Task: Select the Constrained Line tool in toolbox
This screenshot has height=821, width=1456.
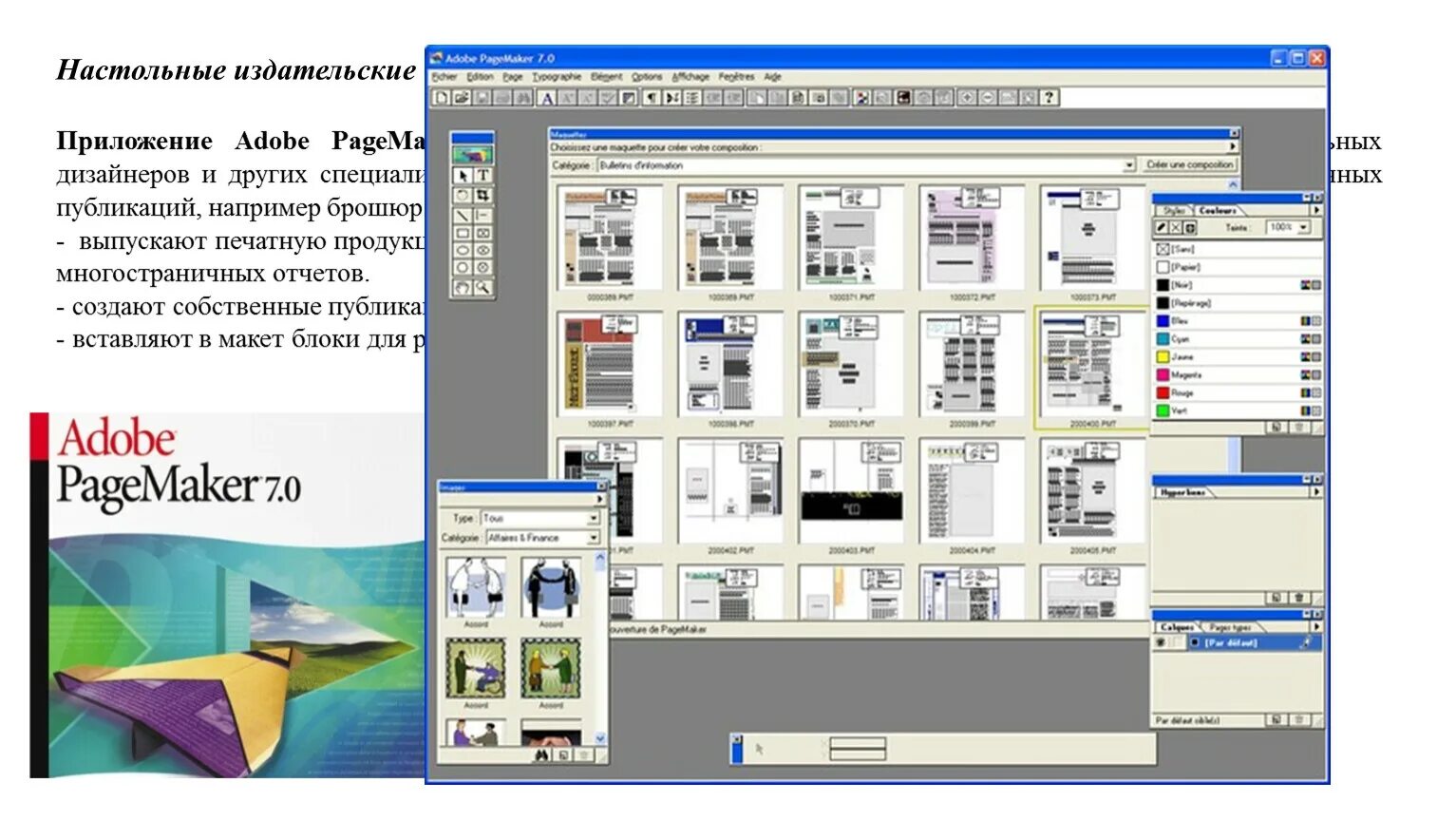Action: tap(482, 215)
